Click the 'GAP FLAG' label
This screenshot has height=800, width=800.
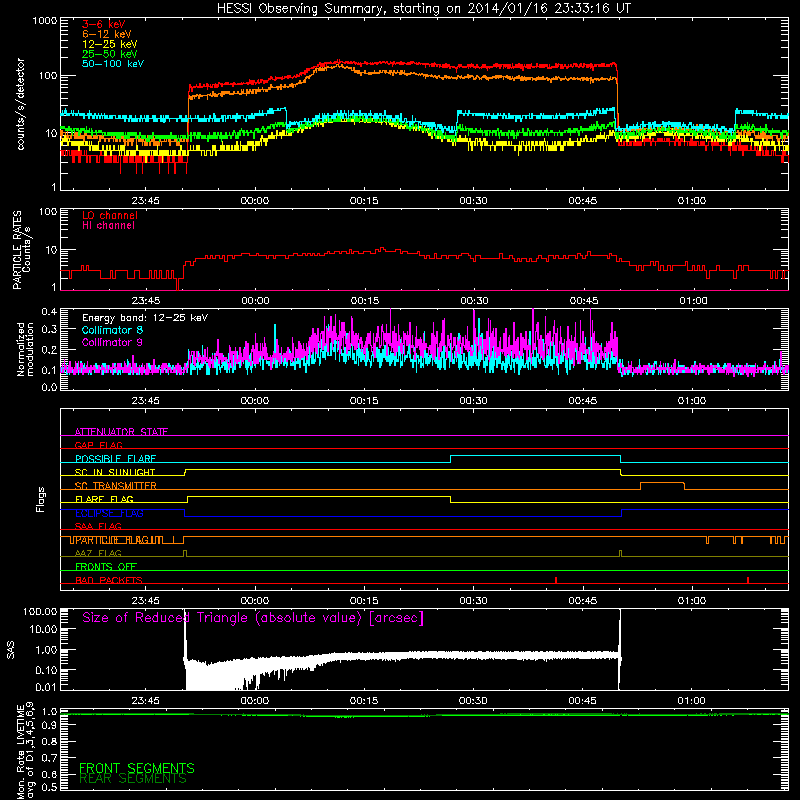coord(98,445)
